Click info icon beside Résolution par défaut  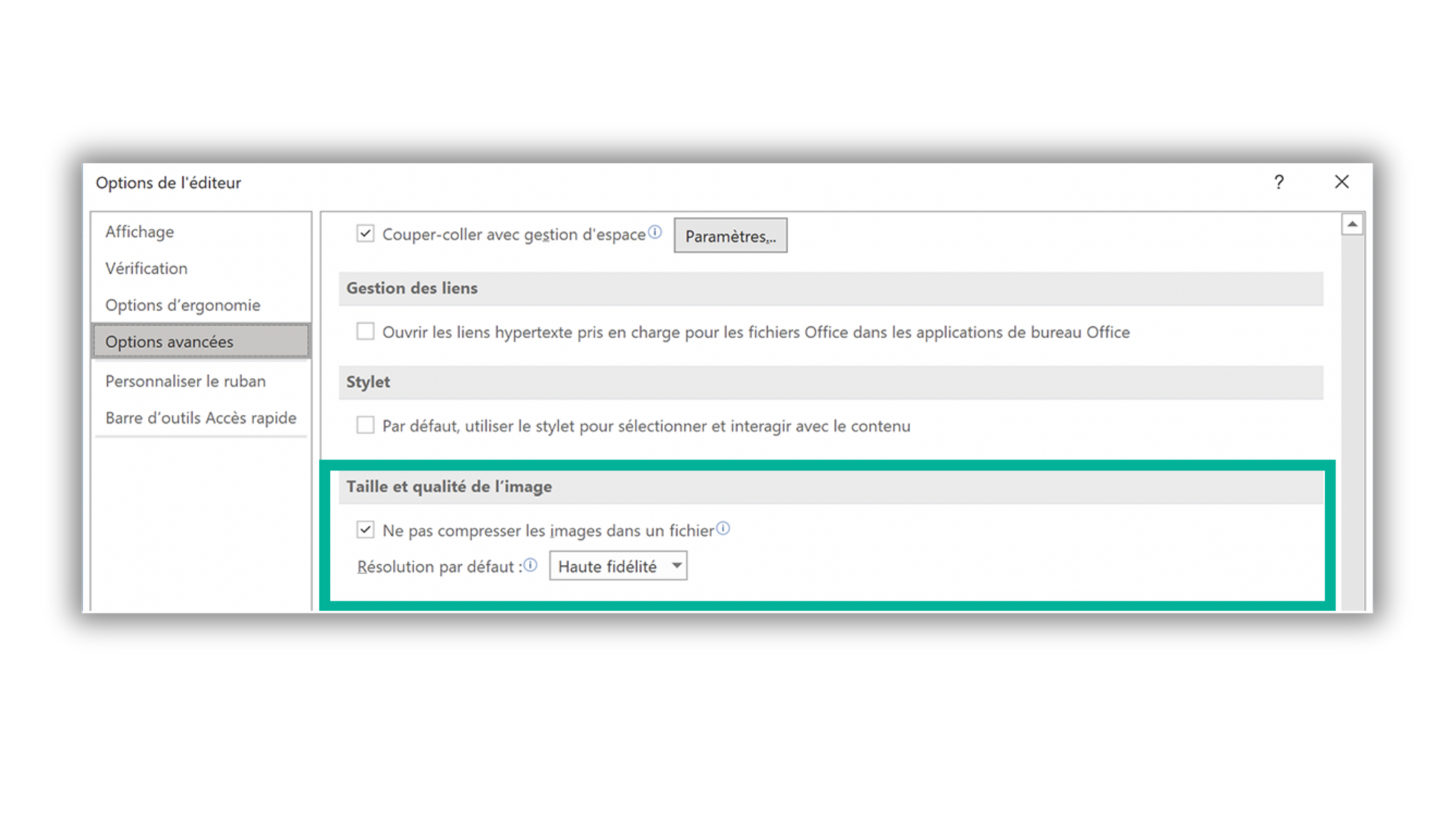tap(531, 565)
